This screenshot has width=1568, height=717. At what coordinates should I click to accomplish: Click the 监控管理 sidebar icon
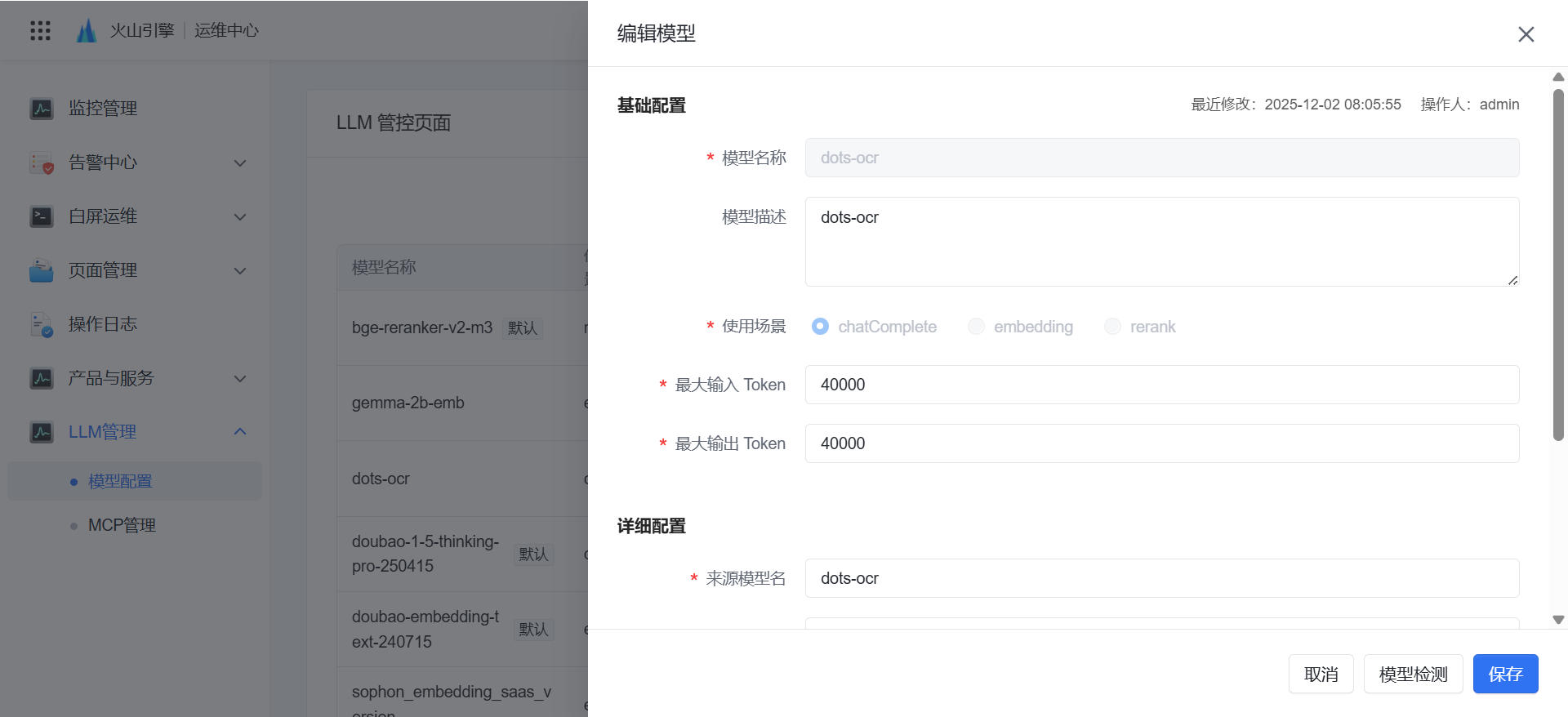42,109
